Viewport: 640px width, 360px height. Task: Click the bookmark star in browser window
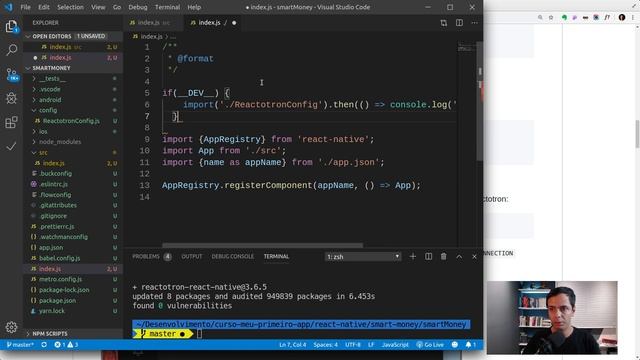coord(551,18)
